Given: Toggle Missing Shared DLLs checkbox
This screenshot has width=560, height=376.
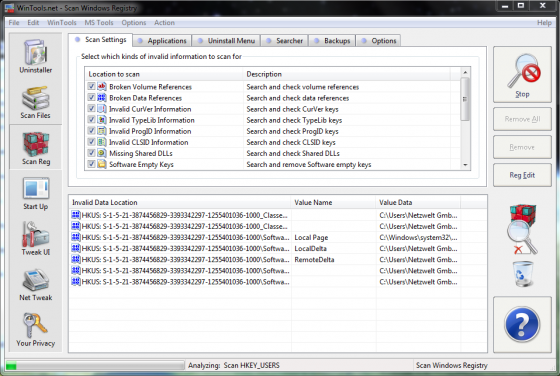Looking at the screenshot, I should click(x=91, y=153).
